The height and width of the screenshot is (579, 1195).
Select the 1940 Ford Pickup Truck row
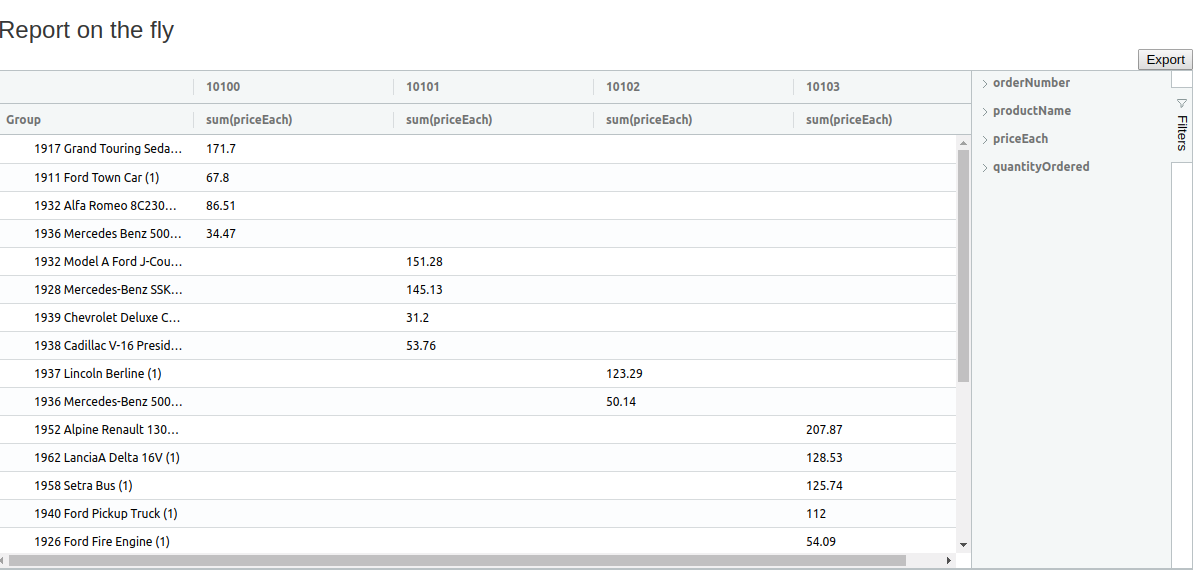[x=478, y=514]
